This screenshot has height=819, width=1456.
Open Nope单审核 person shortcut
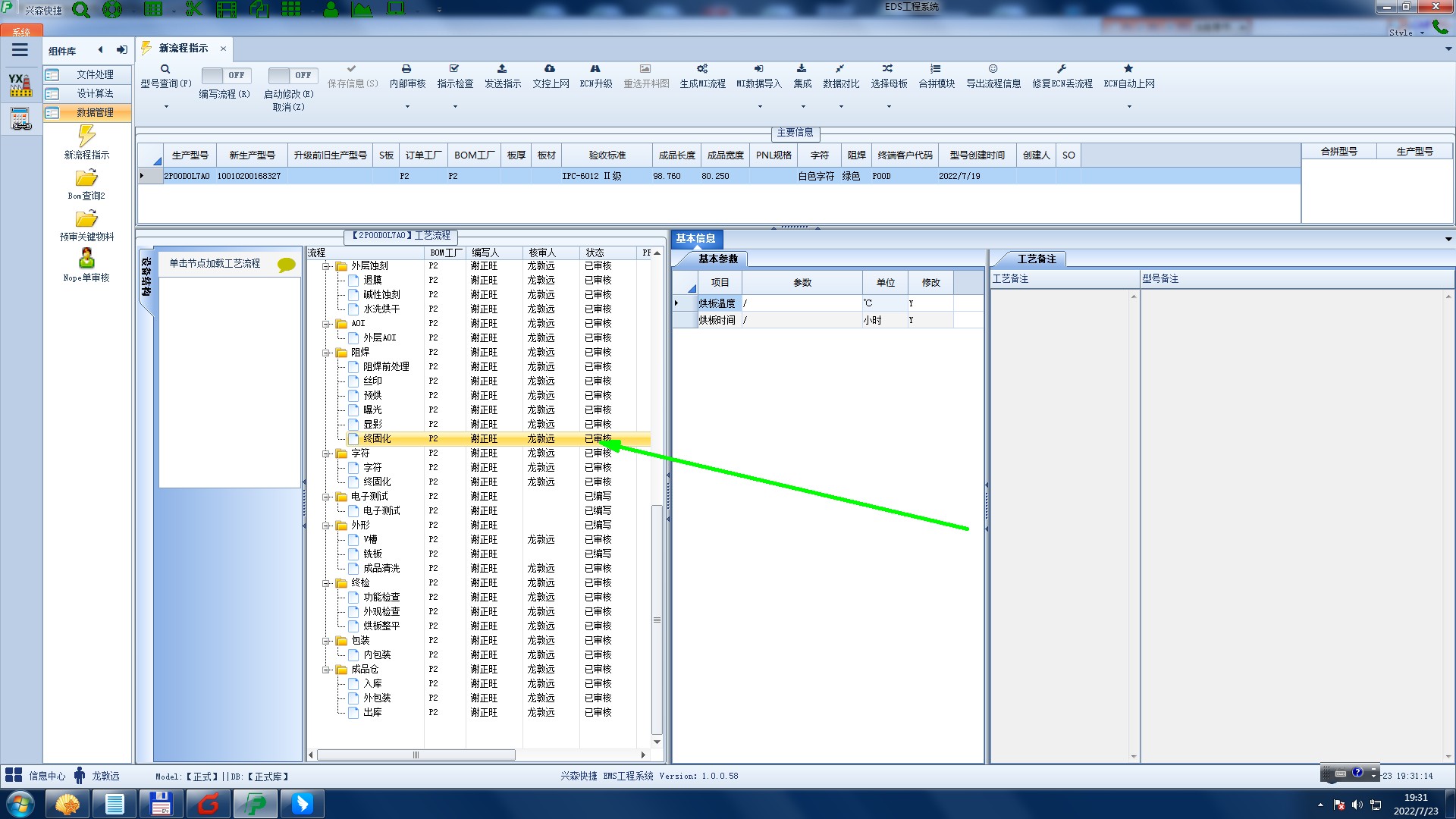click(x=86, y=265)
